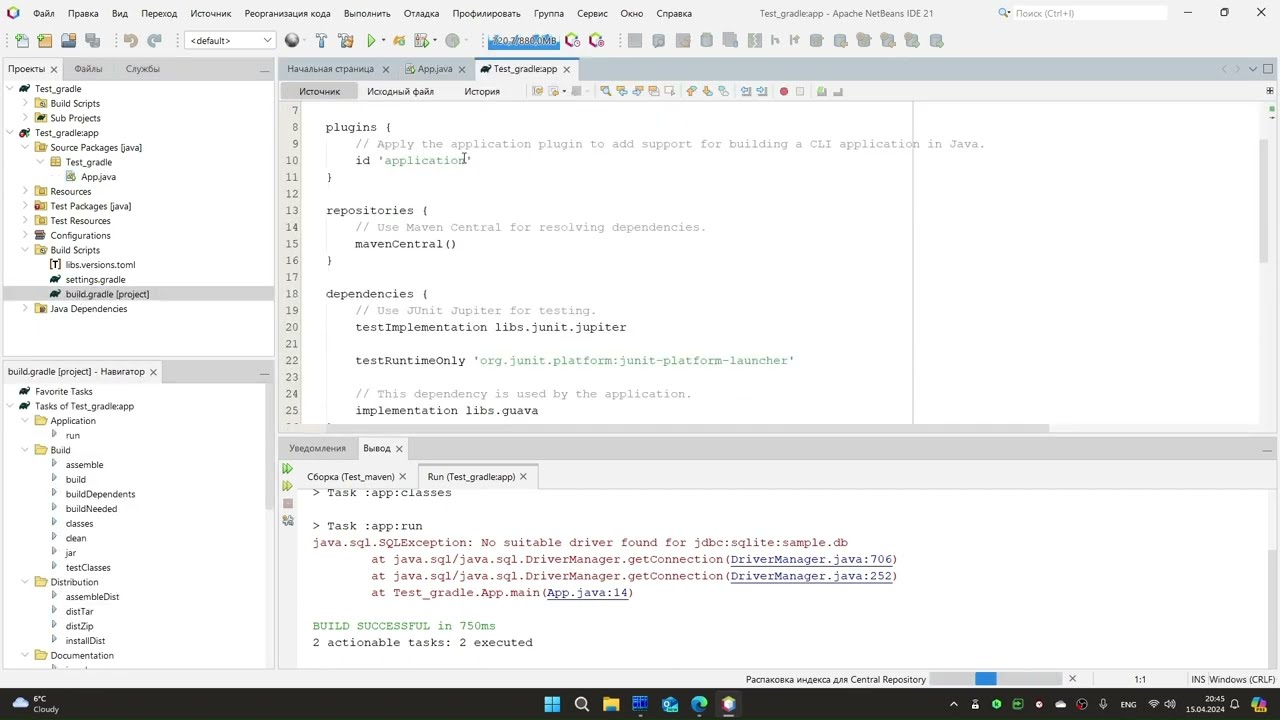Click the memory usage garbage collection bar

524,41
